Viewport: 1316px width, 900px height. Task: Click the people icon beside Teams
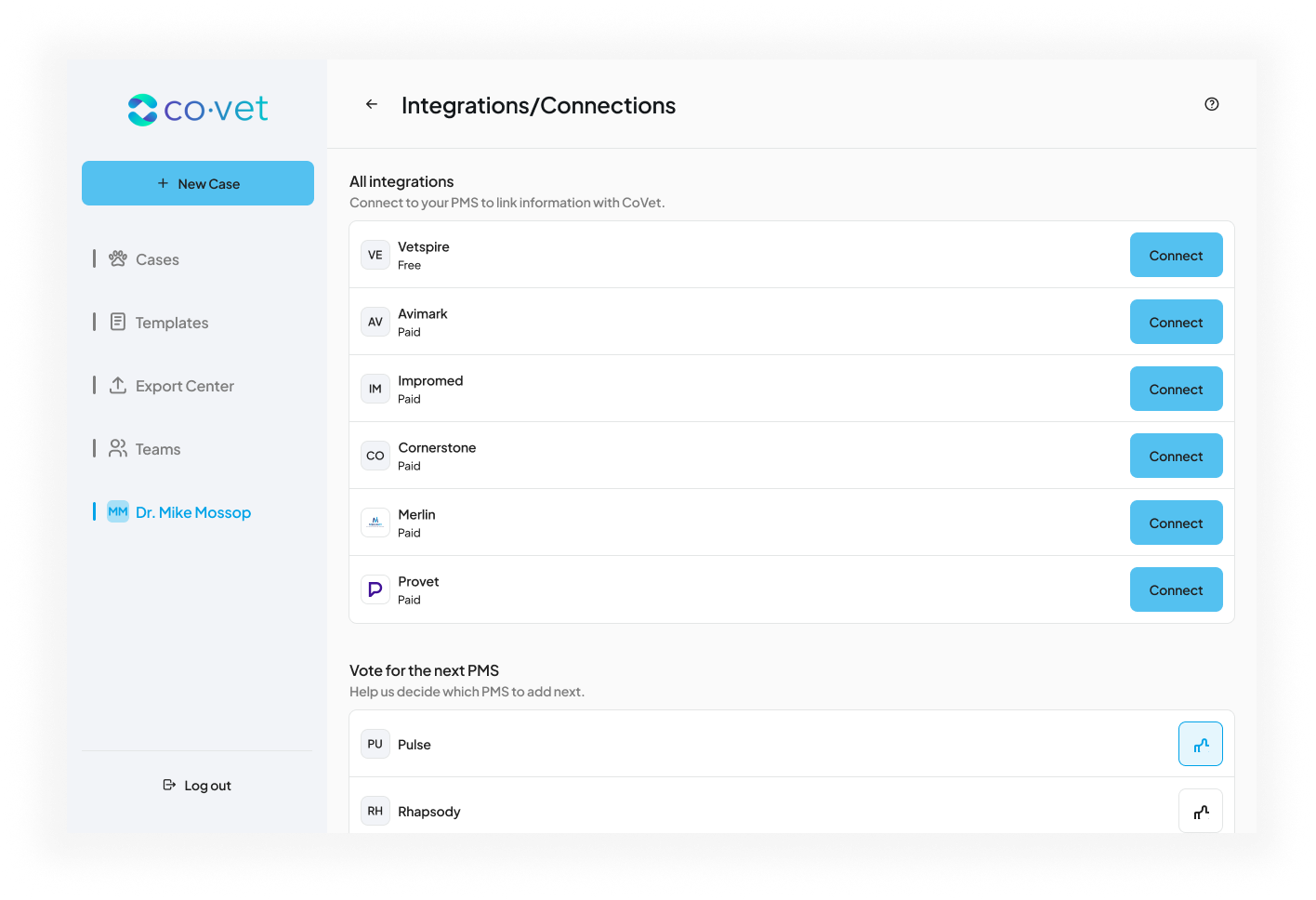coord(118,448)
